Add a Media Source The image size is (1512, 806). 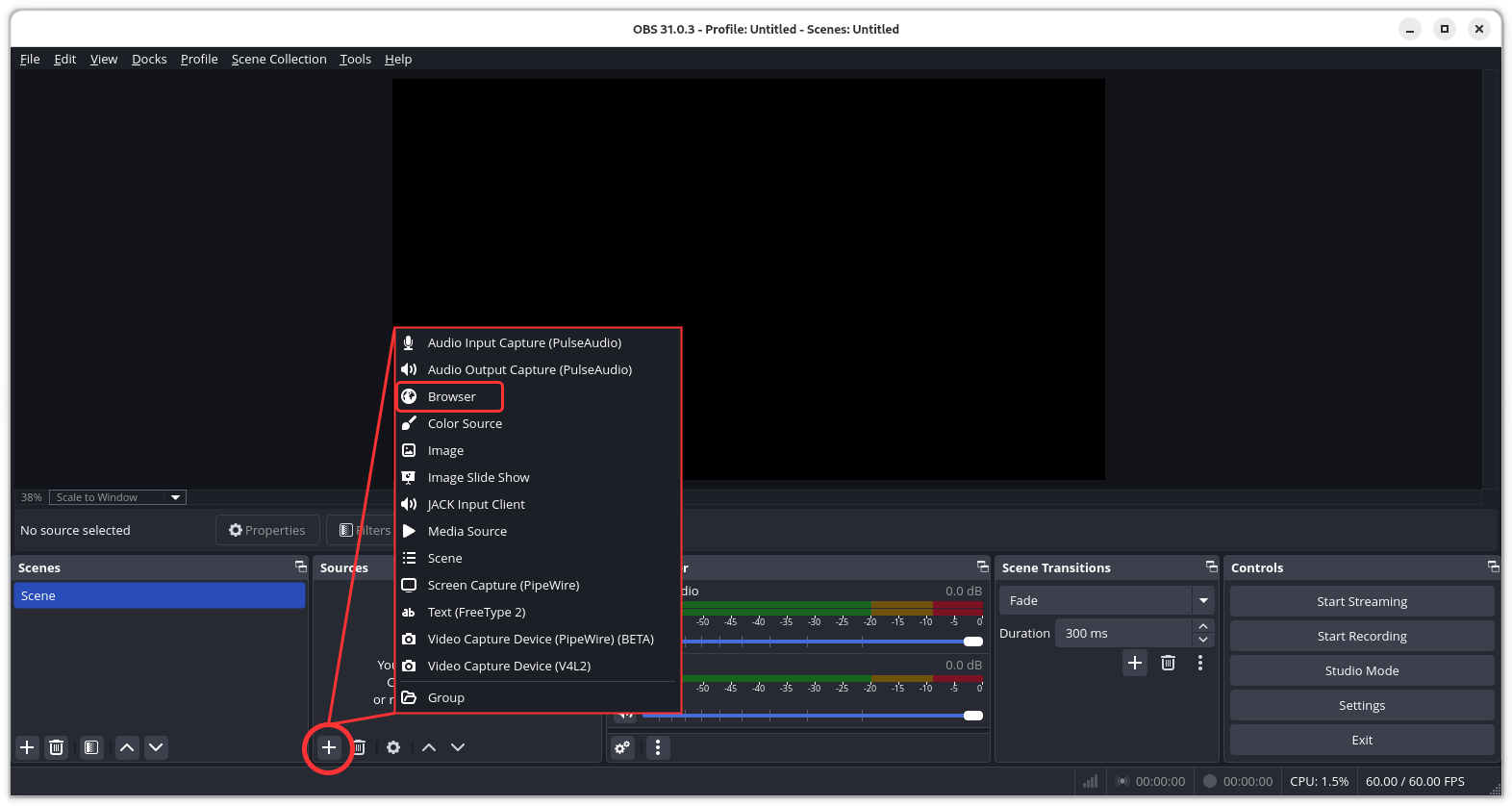539,531
